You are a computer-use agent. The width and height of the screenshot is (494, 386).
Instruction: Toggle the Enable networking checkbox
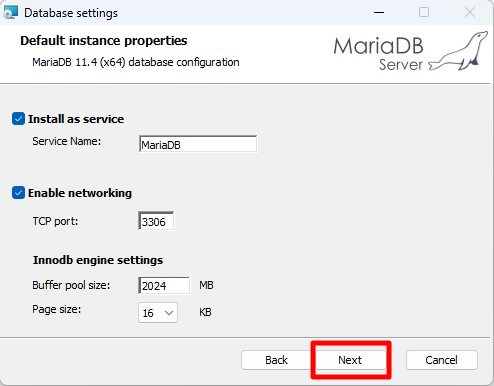[18, 193]
